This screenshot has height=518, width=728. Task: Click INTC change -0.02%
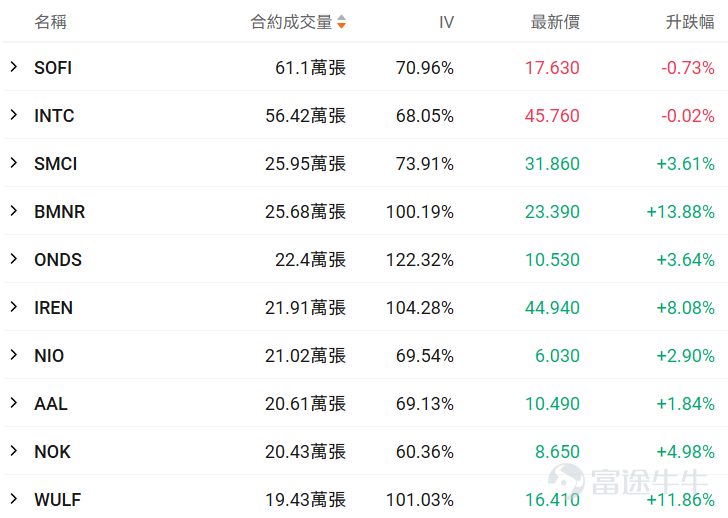click(688, 116)
